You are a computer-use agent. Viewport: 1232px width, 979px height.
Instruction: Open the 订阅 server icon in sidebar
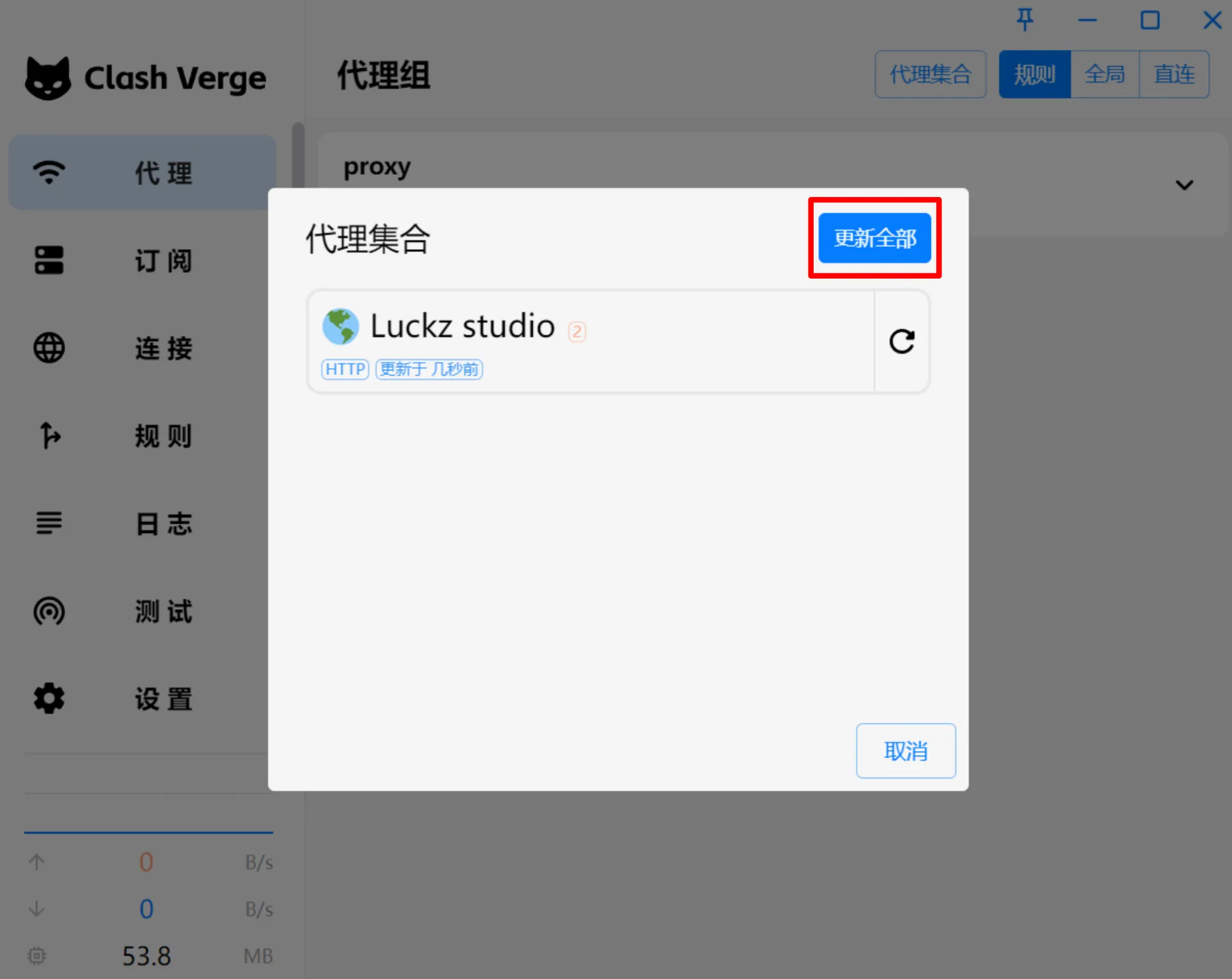coord(49,260)
